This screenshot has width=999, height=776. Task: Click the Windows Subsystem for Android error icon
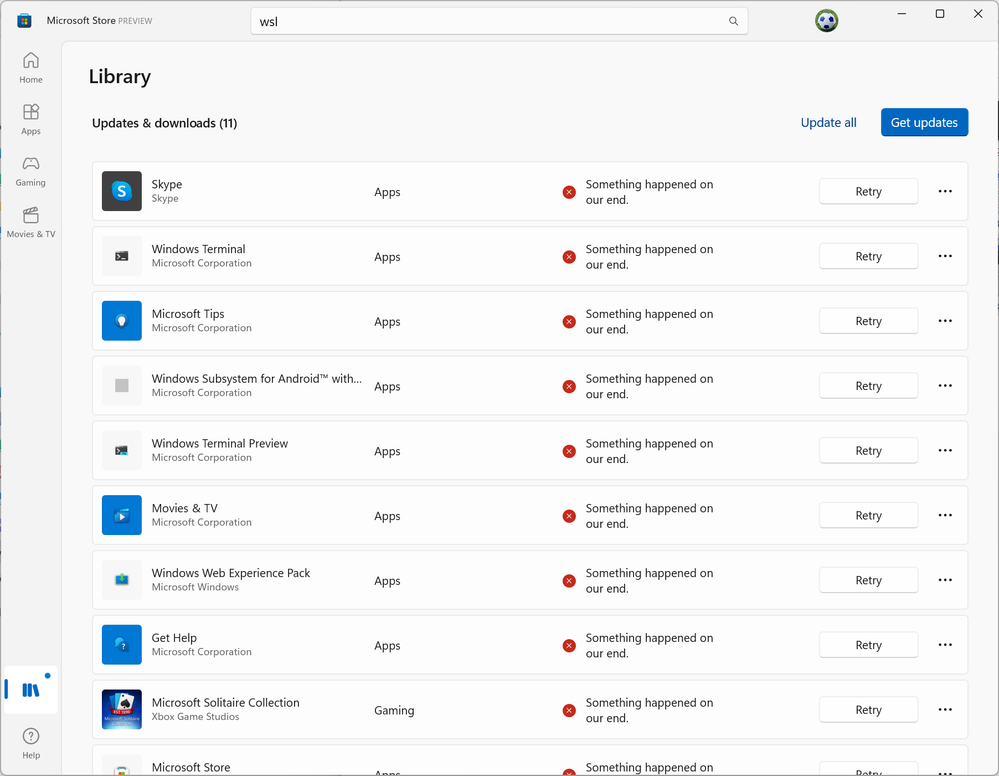(569, 387)
